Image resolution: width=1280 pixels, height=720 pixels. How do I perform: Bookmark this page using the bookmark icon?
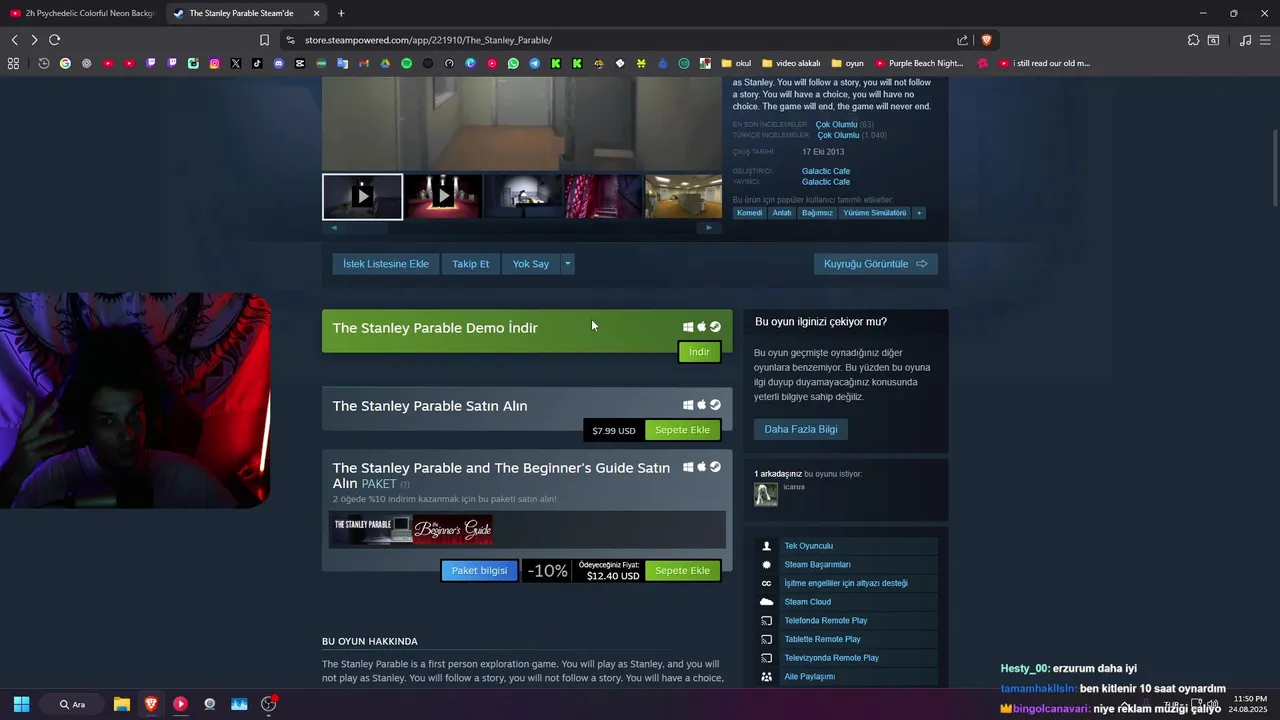[x=264, y=40]
